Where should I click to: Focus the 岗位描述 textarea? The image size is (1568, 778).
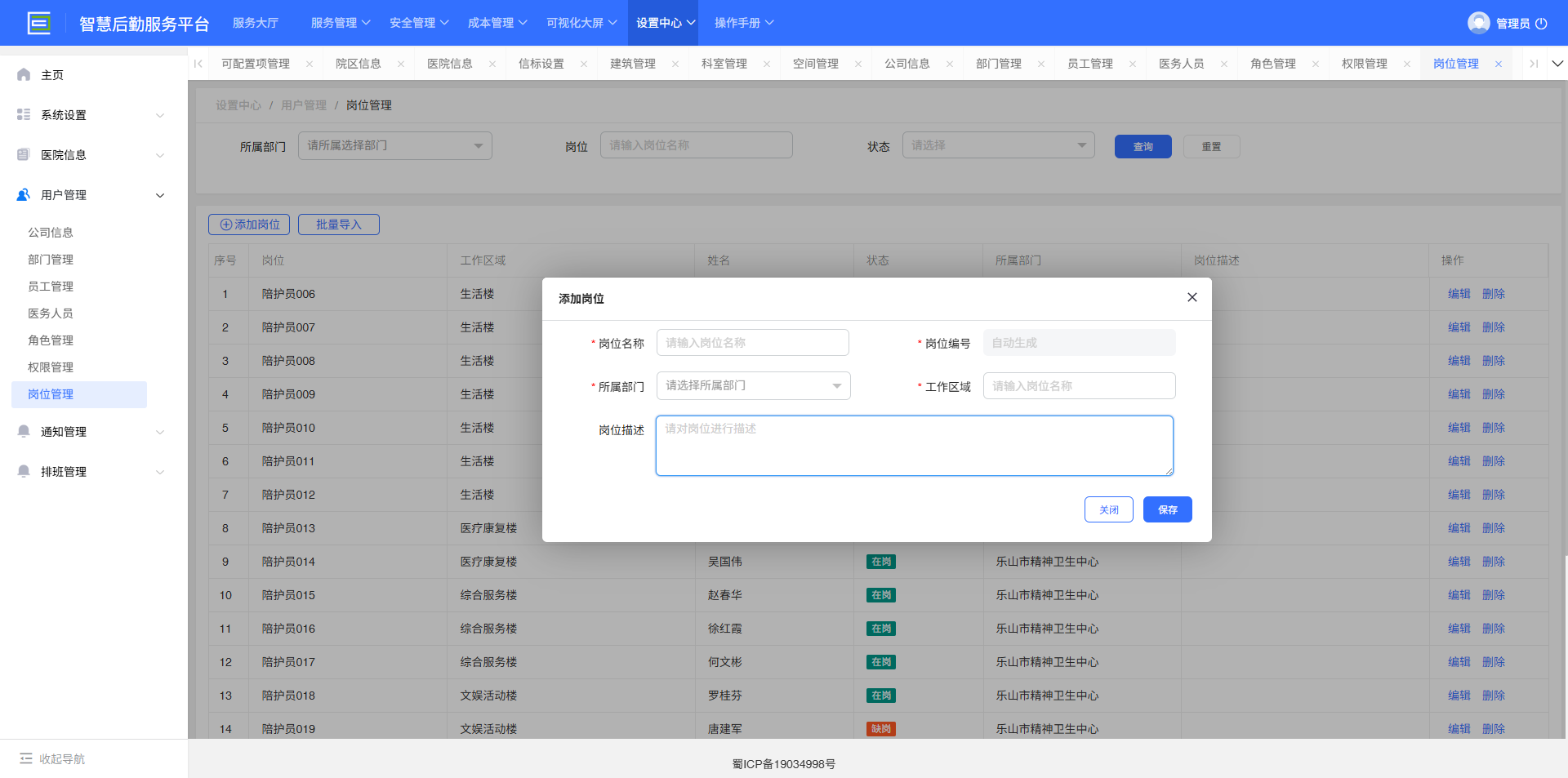[x=915, y=446]
